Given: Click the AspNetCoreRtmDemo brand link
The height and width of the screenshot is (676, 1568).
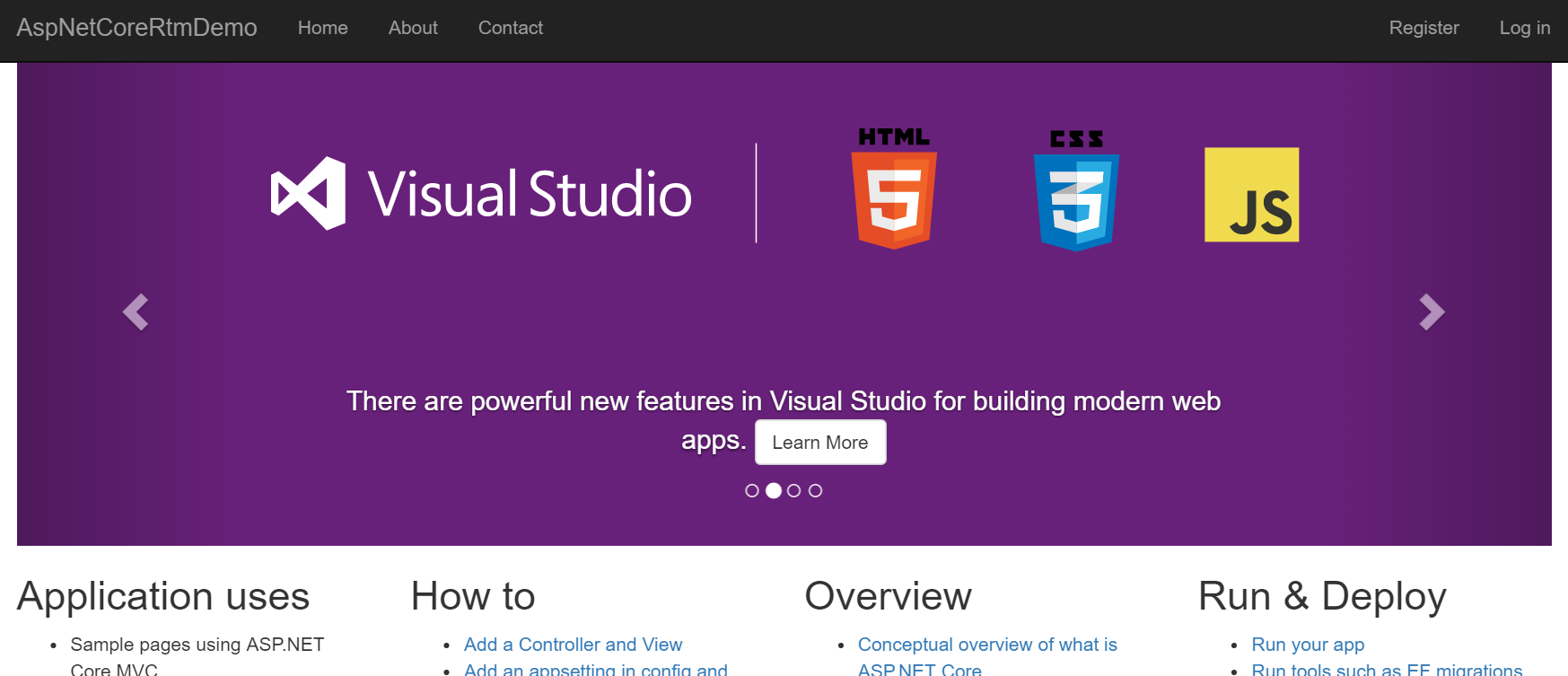Looking at the screenshot, I should pyautogui.click(x=136, y=28).
